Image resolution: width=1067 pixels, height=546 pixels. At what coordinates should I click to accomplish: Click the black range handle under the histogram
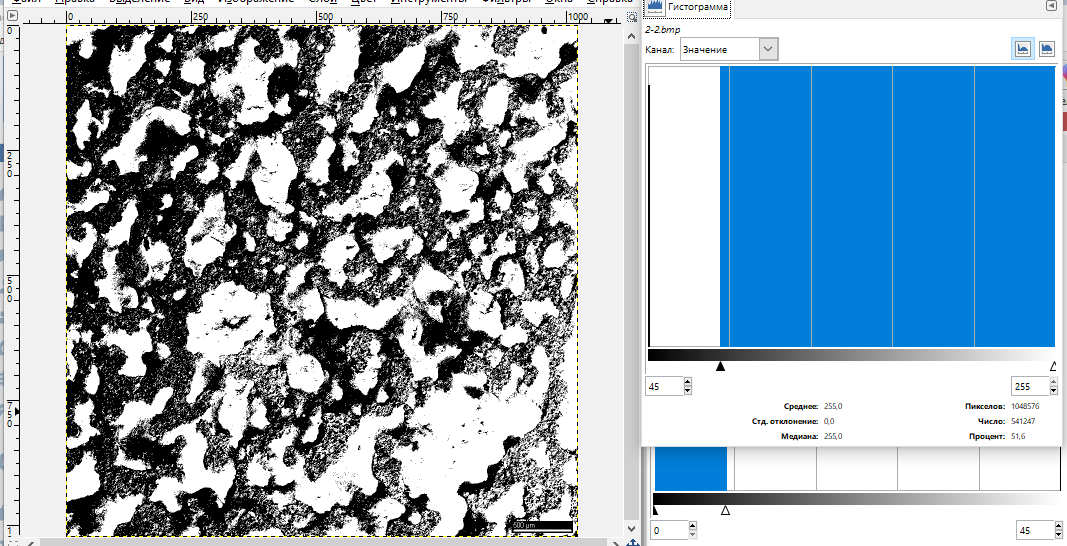[x=720, y=366]
